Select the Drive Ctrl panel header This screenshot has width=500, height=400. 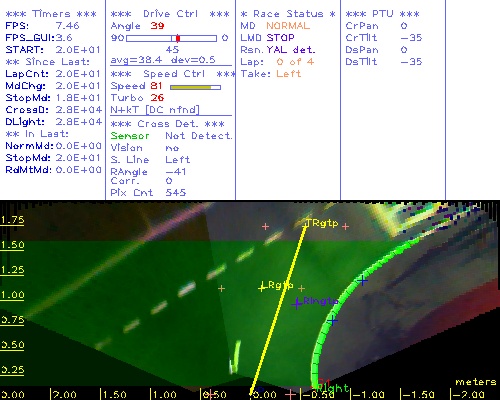170,14
